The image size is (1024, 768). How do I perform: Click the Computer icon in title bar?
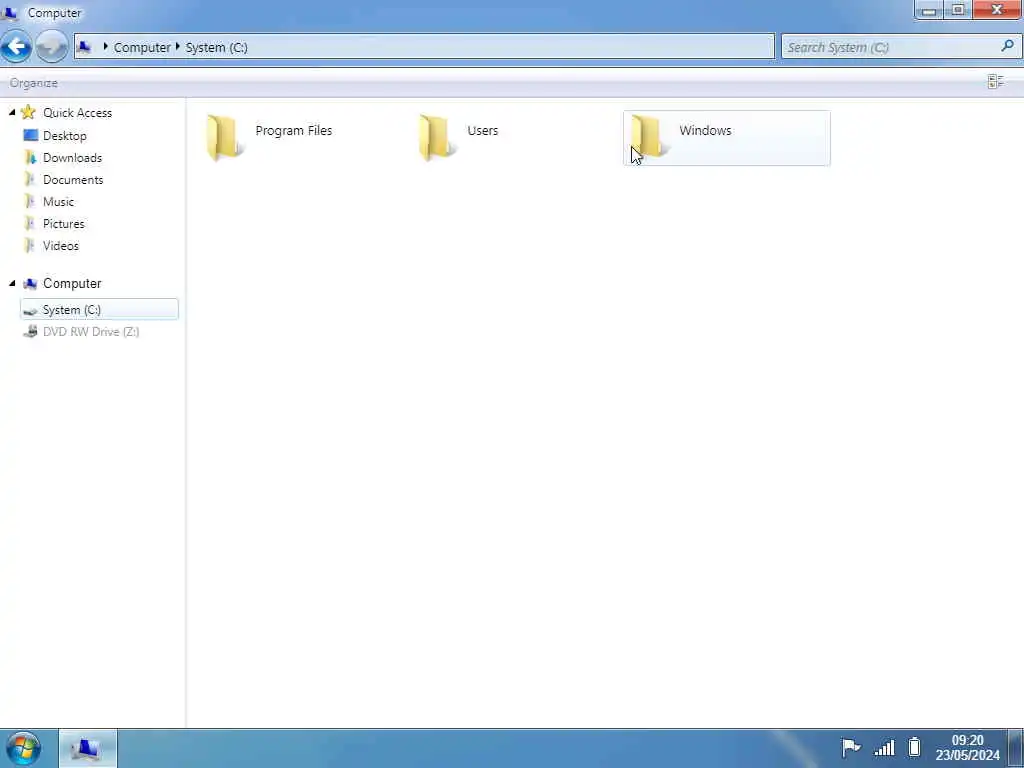click(x=10, y=12)
